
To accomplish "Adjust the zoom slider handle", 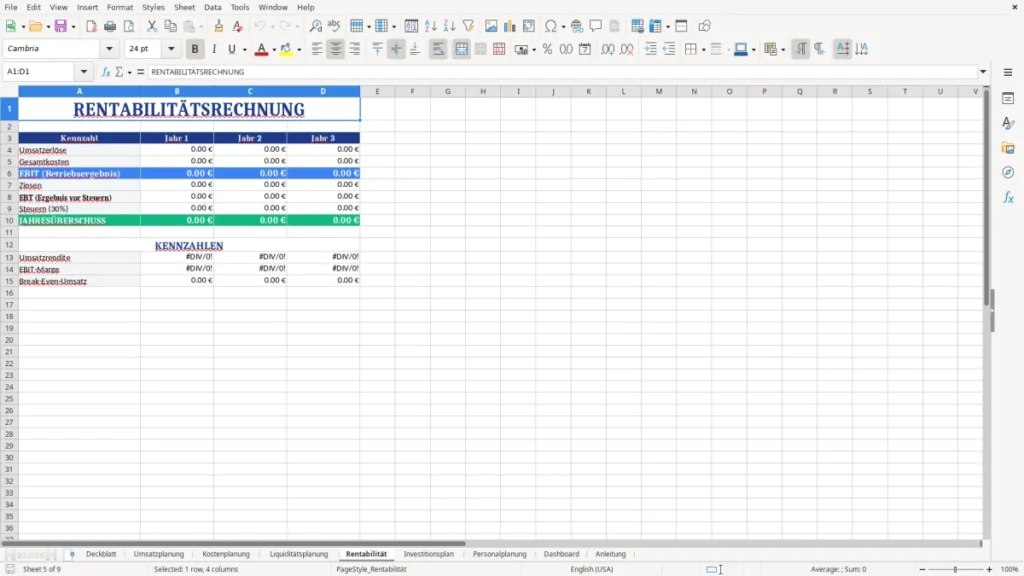I will tap(955, 569).
